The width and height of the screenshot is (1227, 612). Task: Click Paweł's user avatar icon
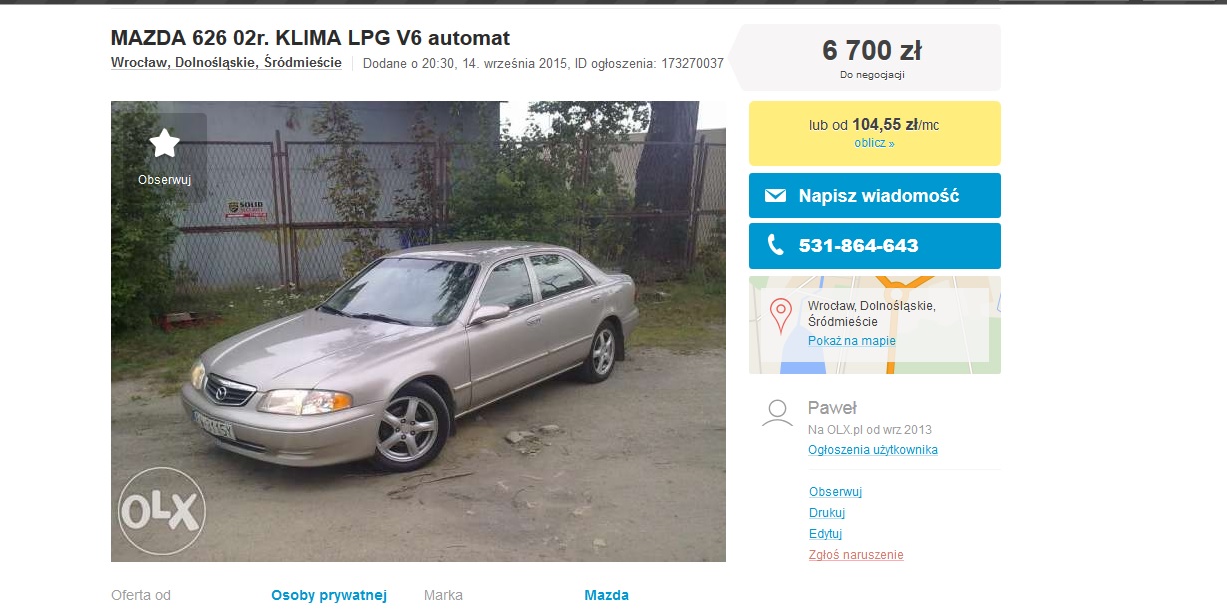click(777, 413)
